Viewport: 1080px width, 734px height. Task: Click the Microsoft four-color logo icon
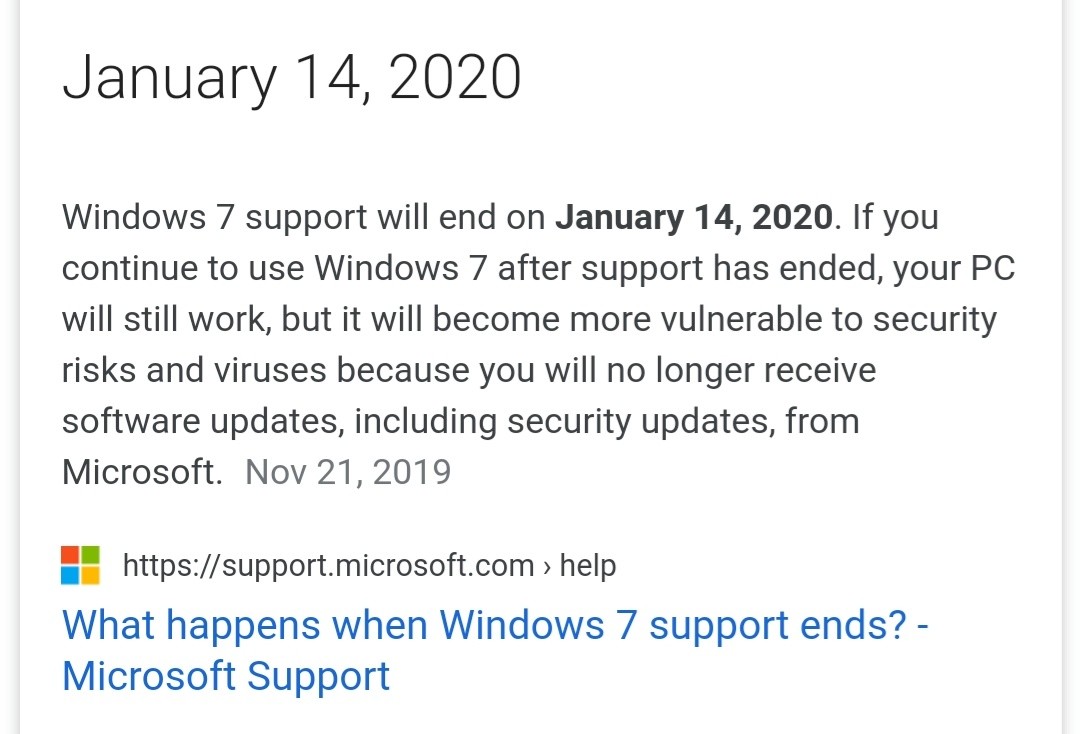coord(80,565)
